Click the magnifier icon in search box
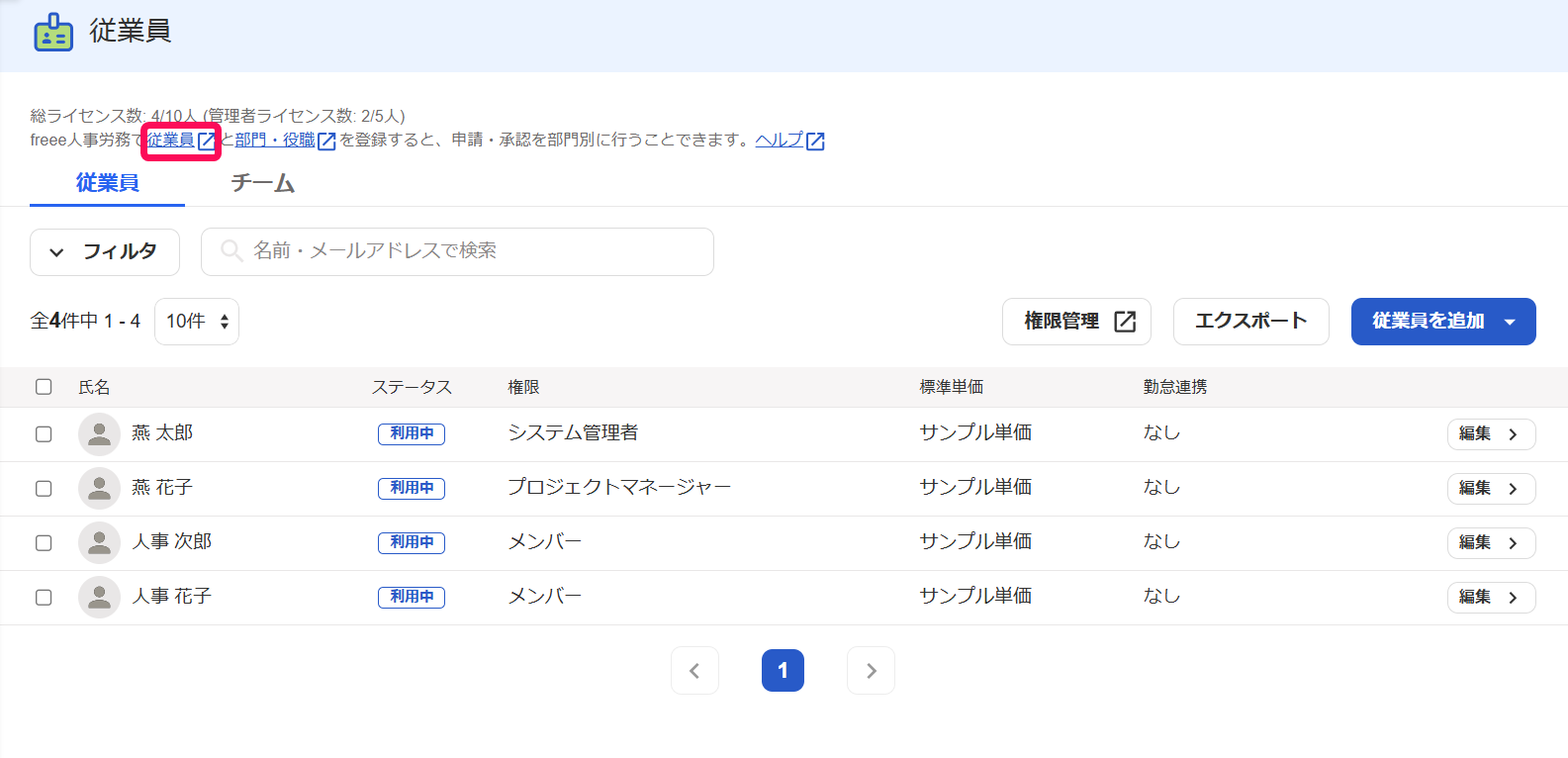Image resolution: width=1568 pixels, height=758 pixels. pyautogui.click(x=231, y=250)
